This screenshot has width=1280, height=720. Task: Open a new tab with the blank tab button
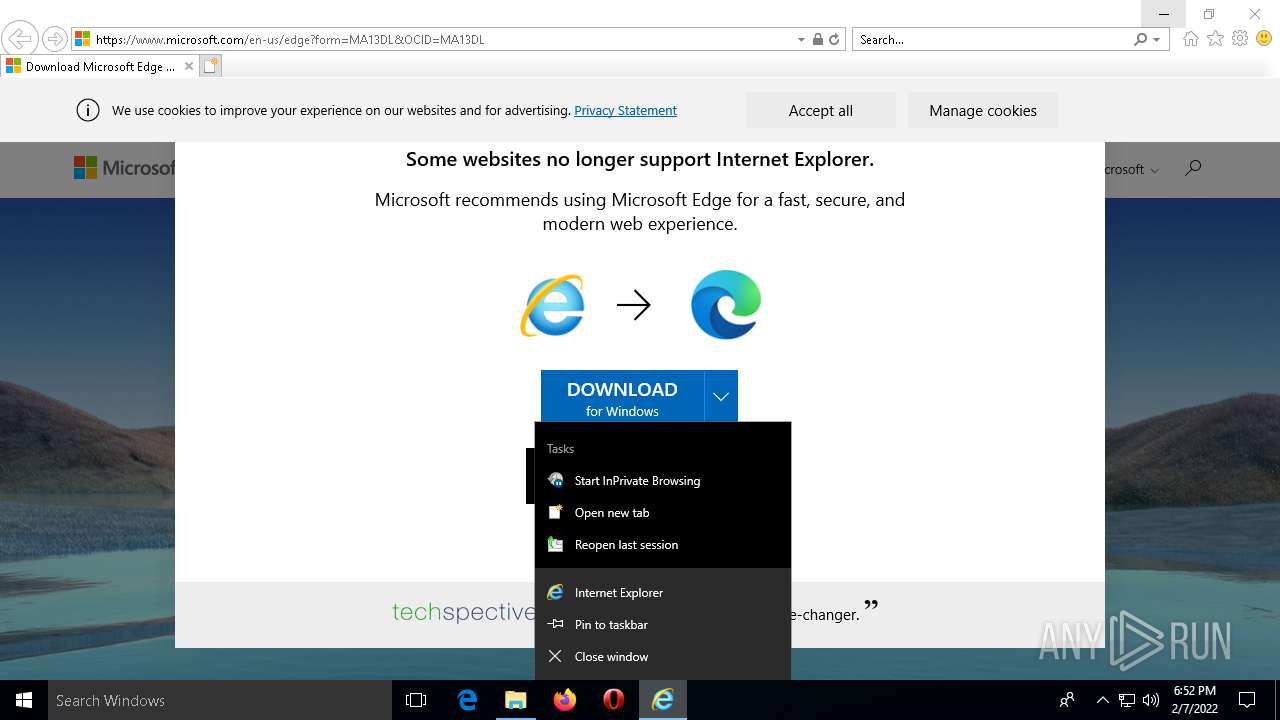(210, 67)
